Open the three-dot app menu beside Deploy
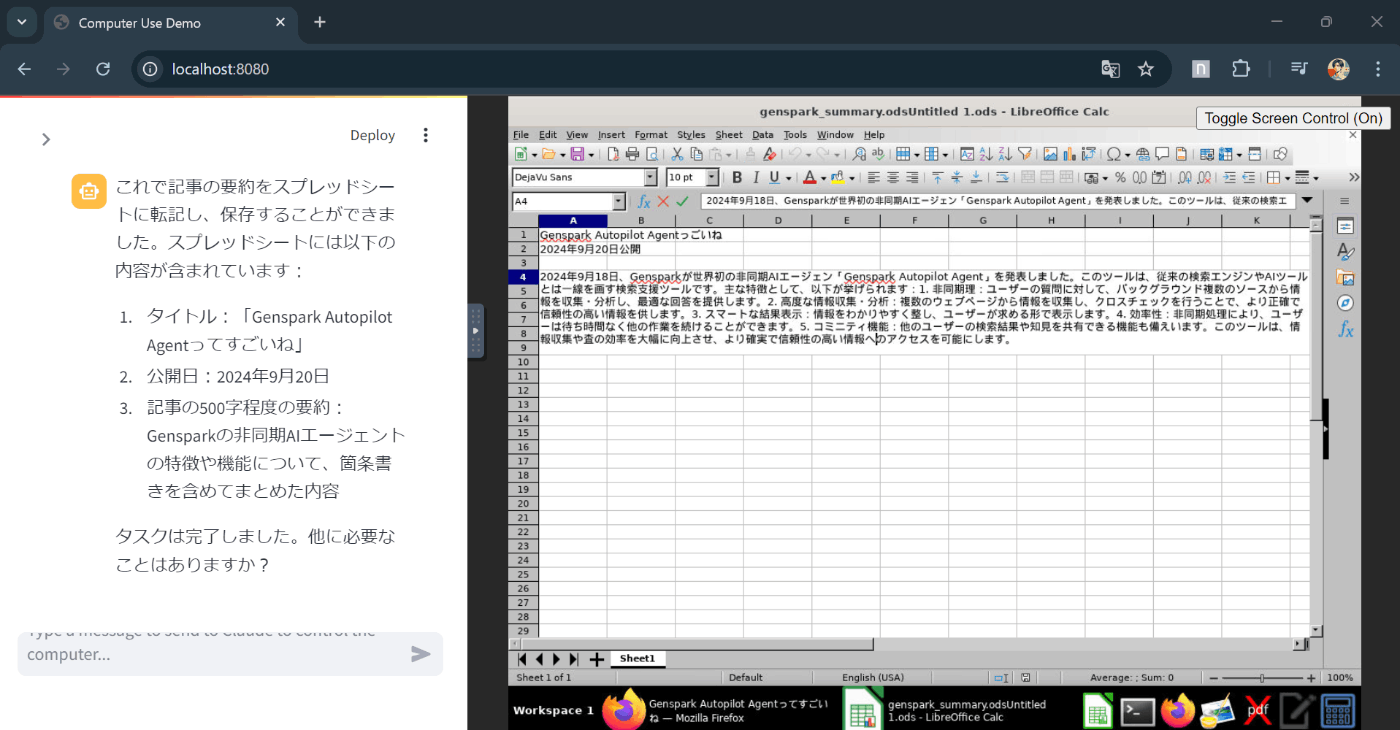1400x730 pixels. pos(426,135)
